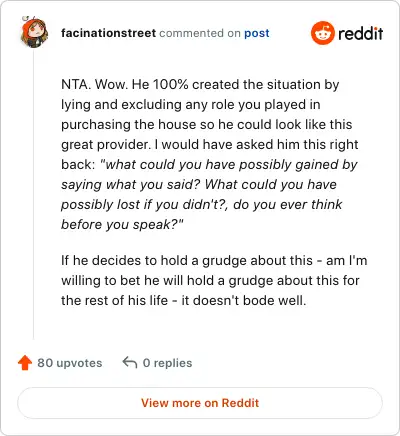Click the "commented on" gray text
This screenshot has height=436, width=400.
point(200,33)
